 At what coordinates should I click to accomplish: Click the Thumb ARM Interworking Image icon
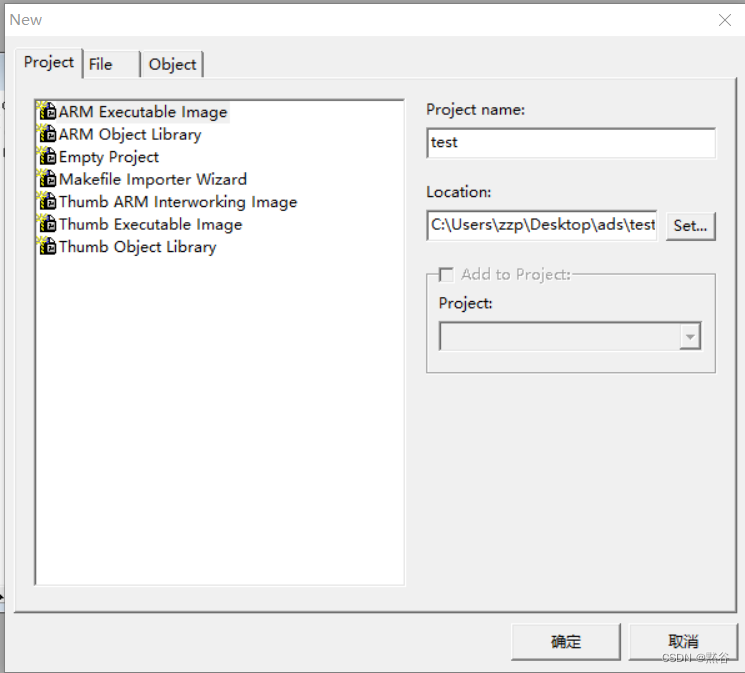[47, 202]
